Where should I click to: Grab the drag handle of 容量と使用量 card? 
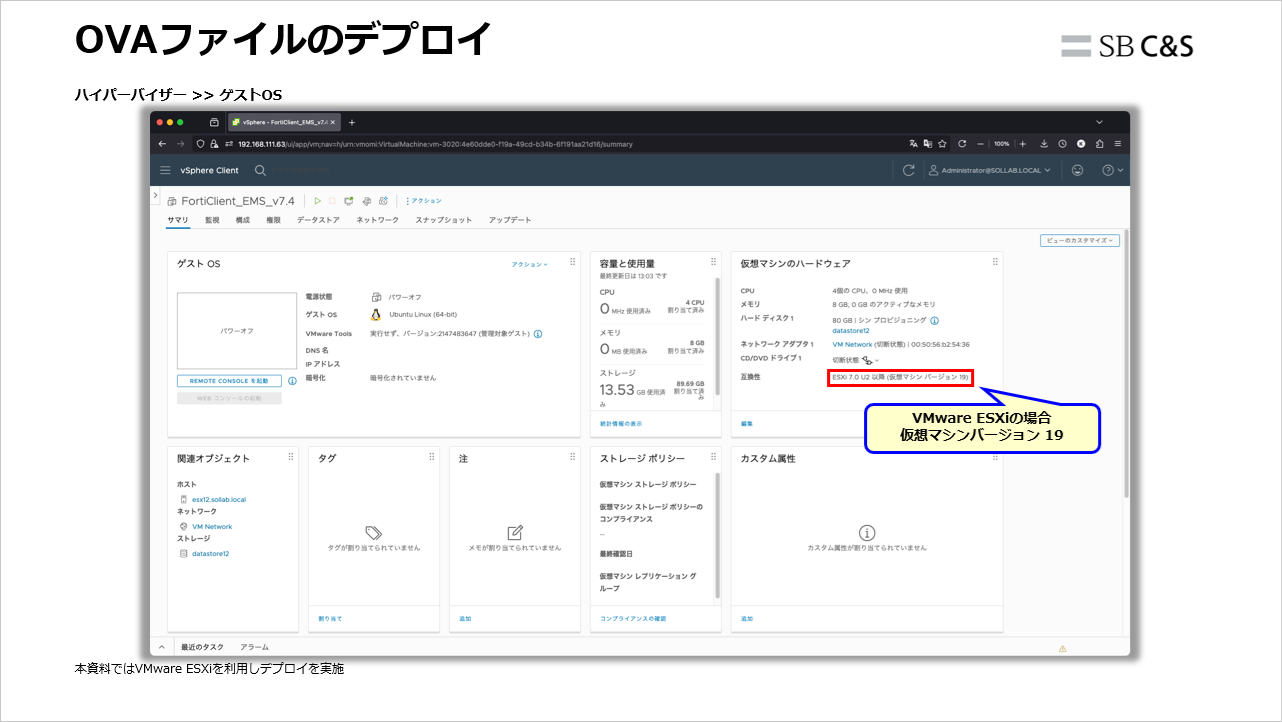click(x=713, y=262)
